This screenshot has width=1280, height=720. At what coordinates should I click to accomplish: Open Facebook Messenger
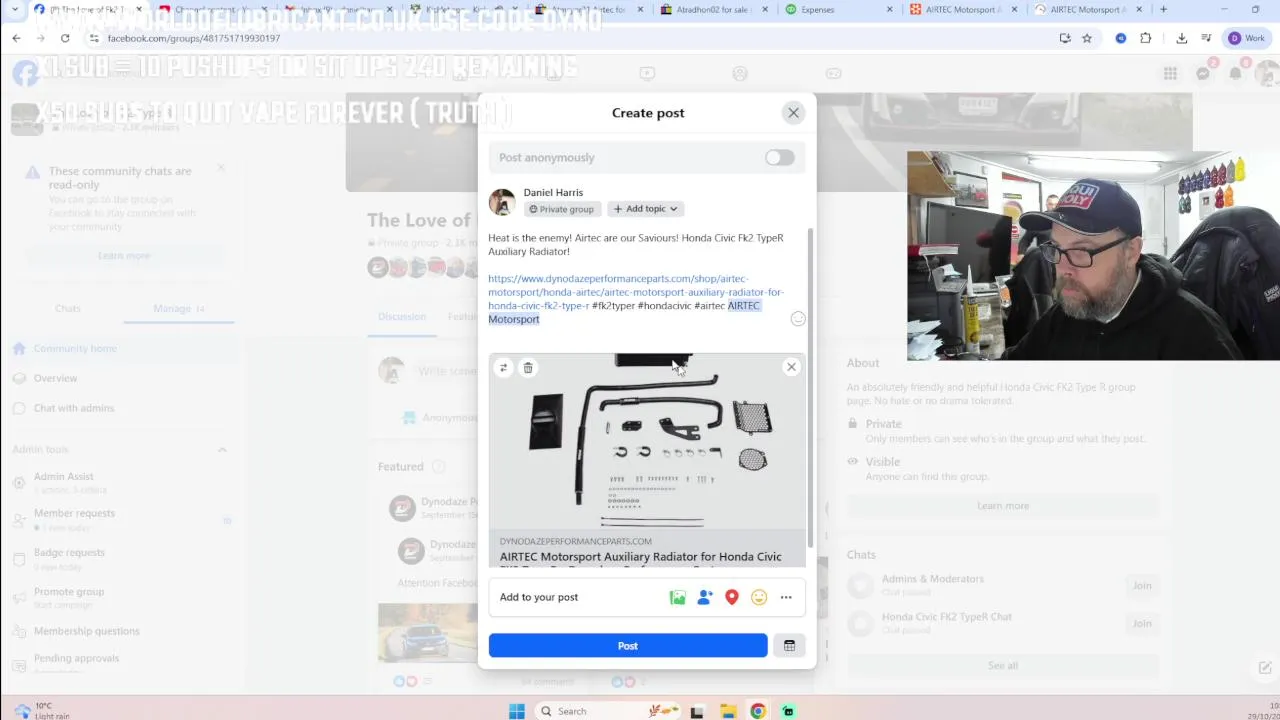point(1203,73)
